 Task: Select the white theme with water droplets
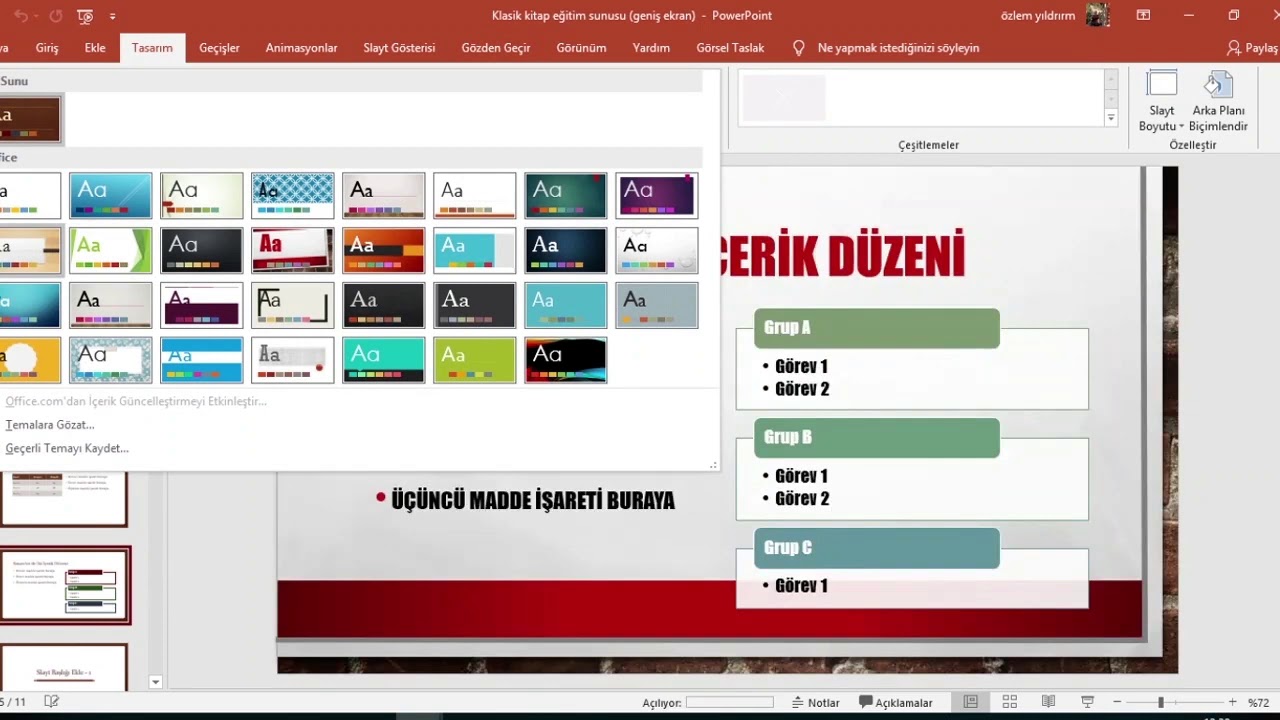[x=657, y=251]
